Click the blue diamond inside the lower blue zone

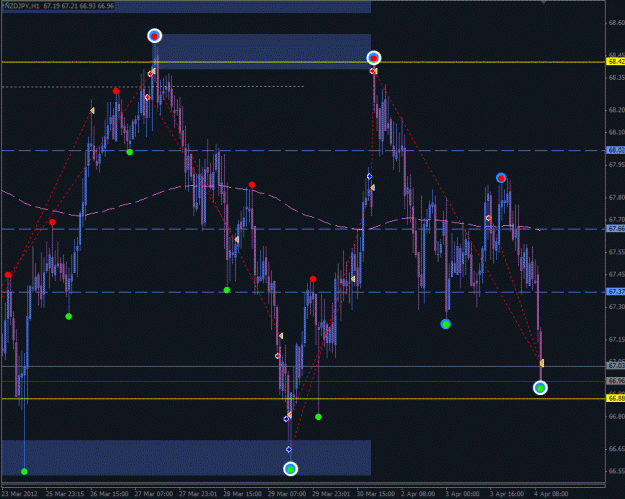[289, 450]
